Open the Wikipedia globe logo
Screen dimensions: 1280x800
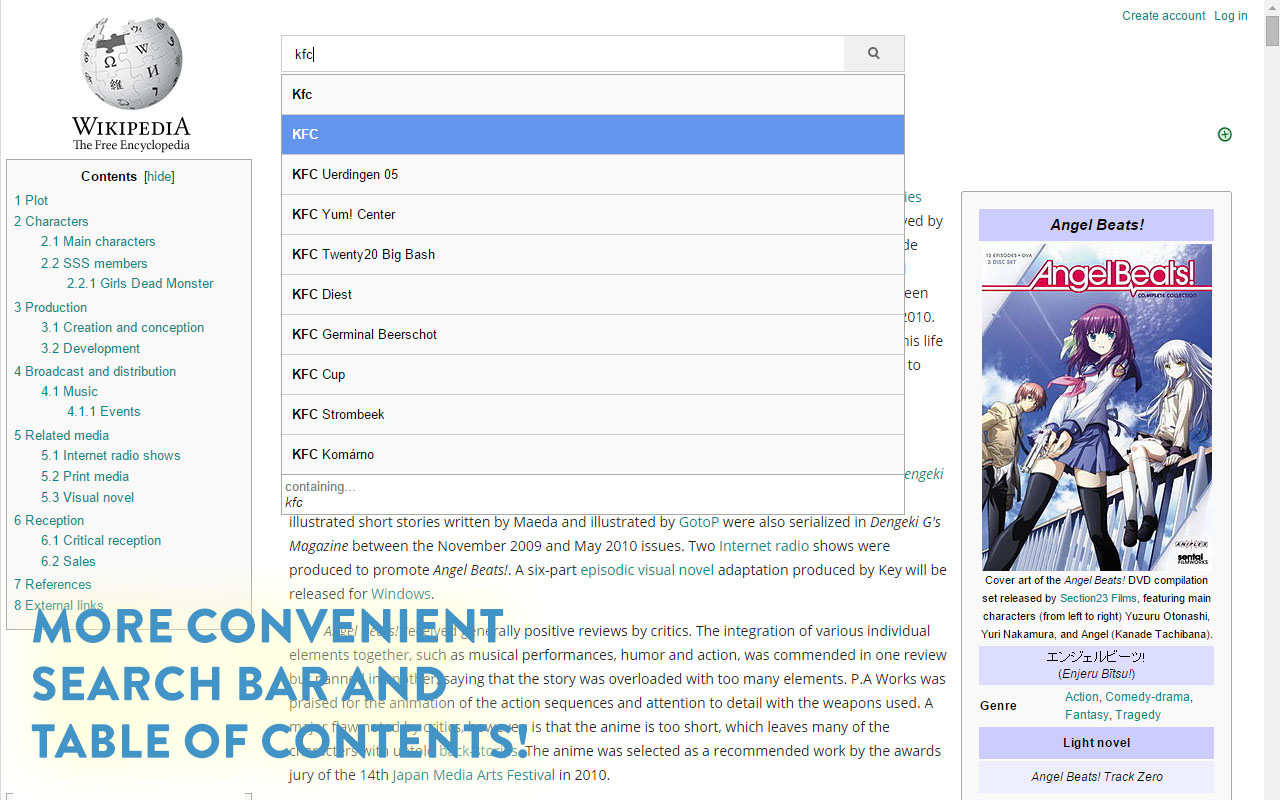tap(131, 83)
